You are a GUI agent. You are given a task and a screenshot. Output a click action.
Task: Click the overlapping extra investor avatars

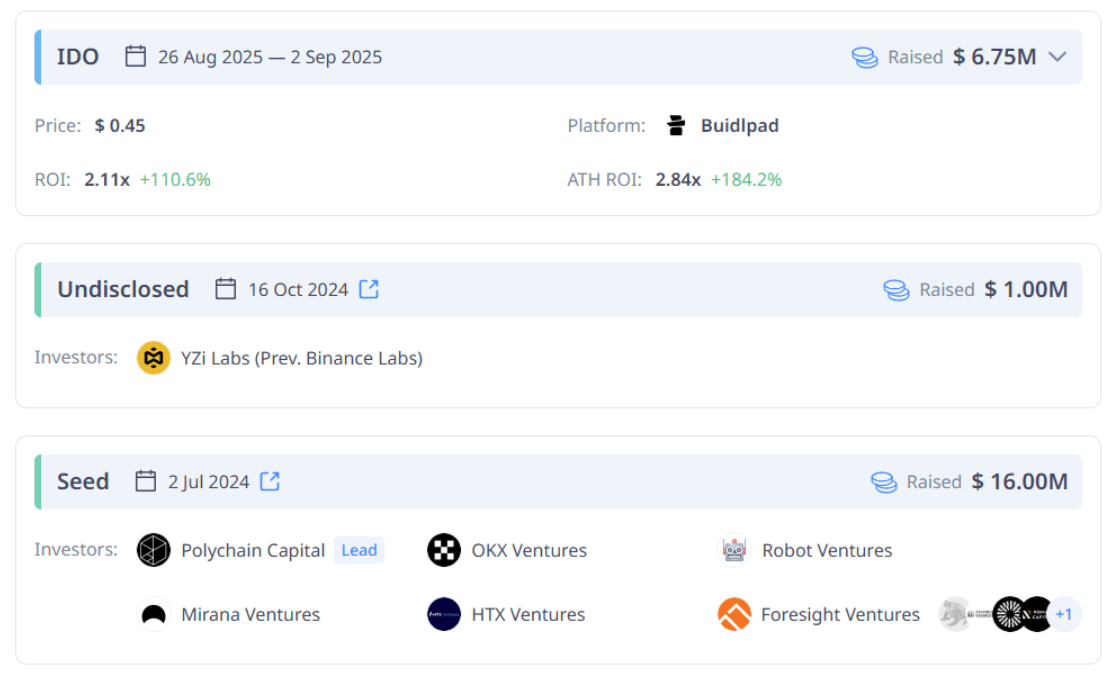tap(995, 614)
